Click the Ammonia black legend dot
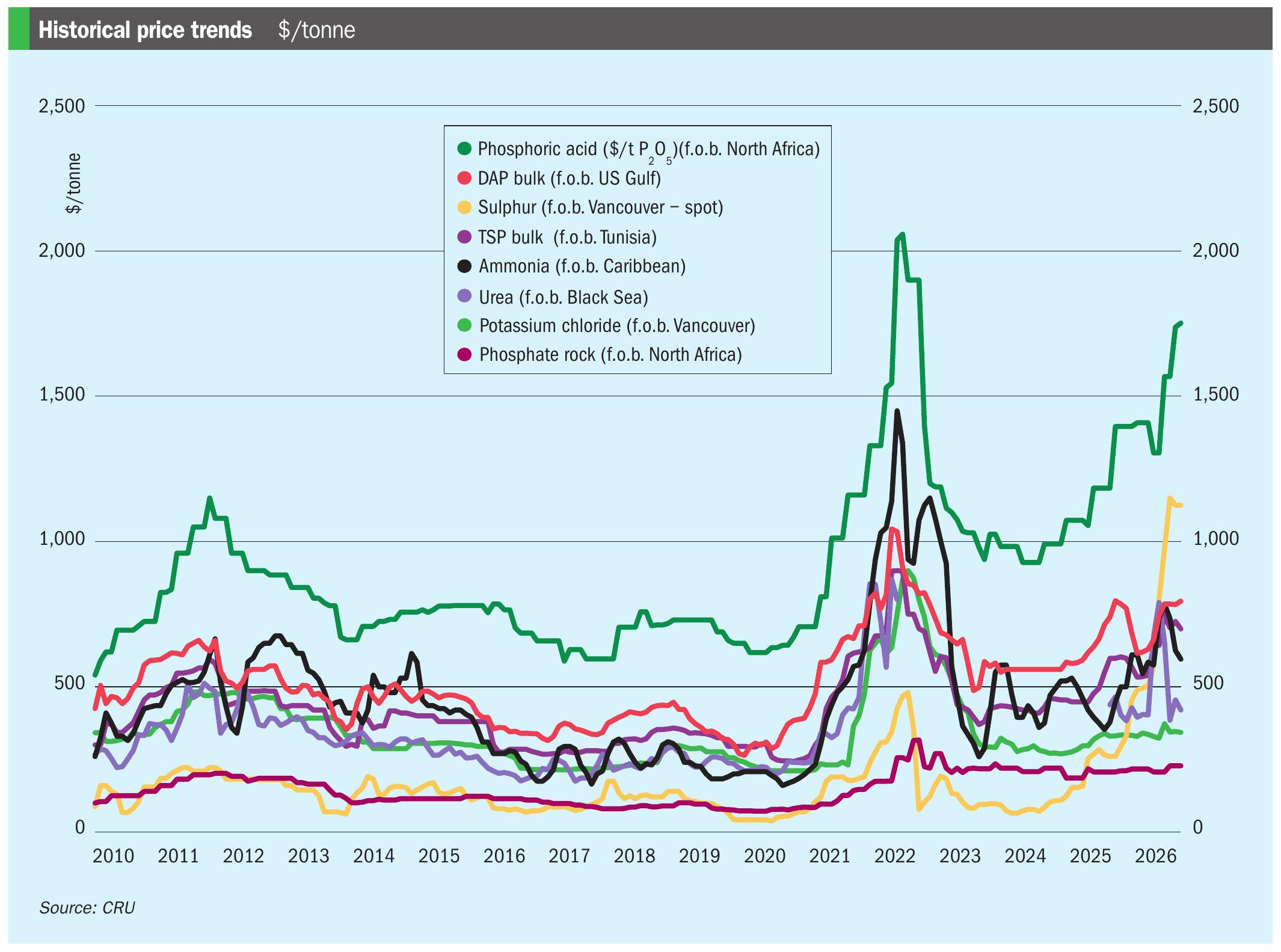1281x952 pixels. pos(464,266)
